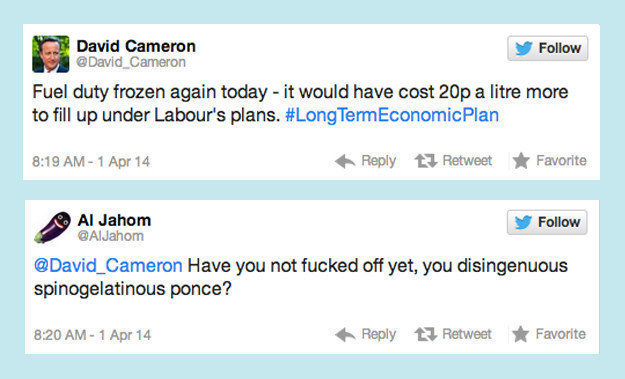Open the @David_Cameron mention in the reply
Screen dimensions: 625x379
click(108, 265)
